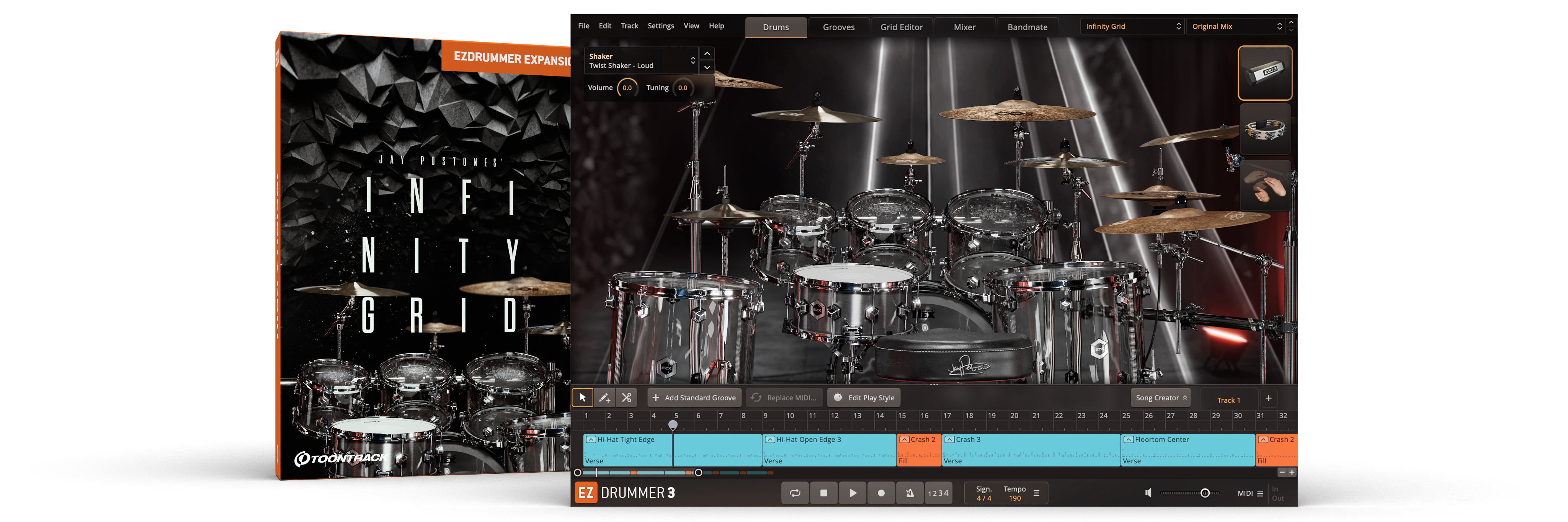Expand the Song Creator panel
The width and height of the screenshot is (1568, 522).
pyautogui.click(x=1161, y=398)
